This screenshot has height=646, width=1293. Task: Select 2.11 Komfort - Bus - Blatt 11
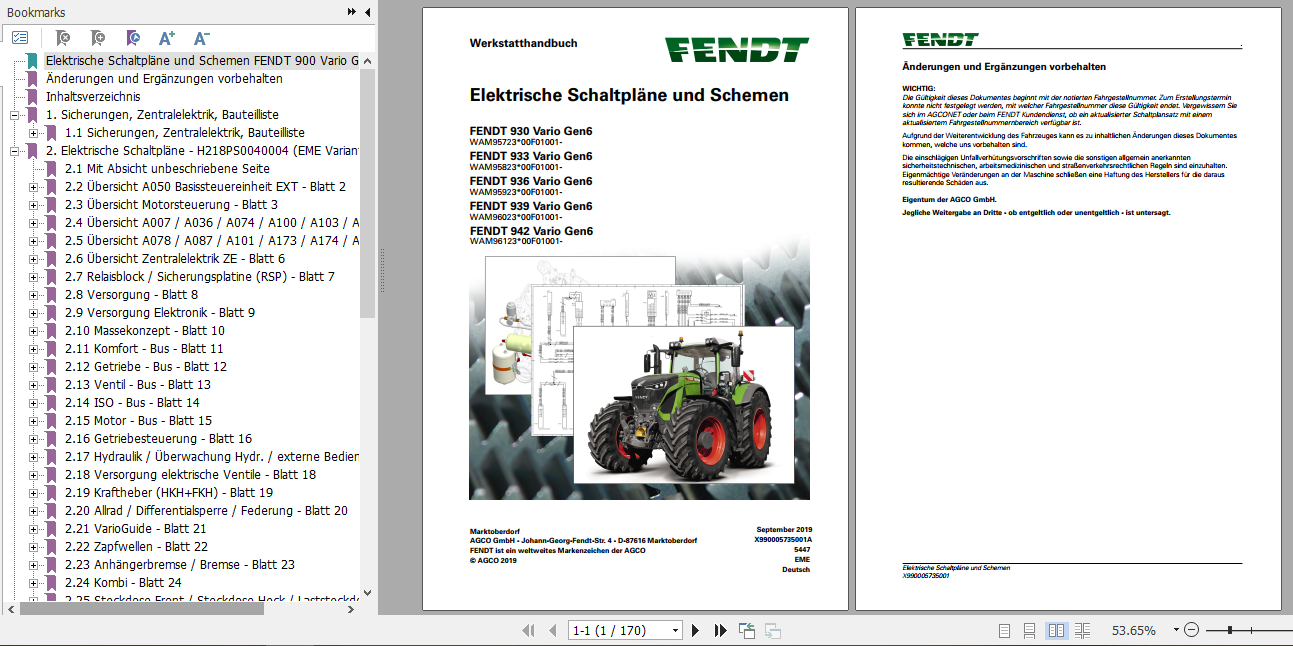click(144, 349)
